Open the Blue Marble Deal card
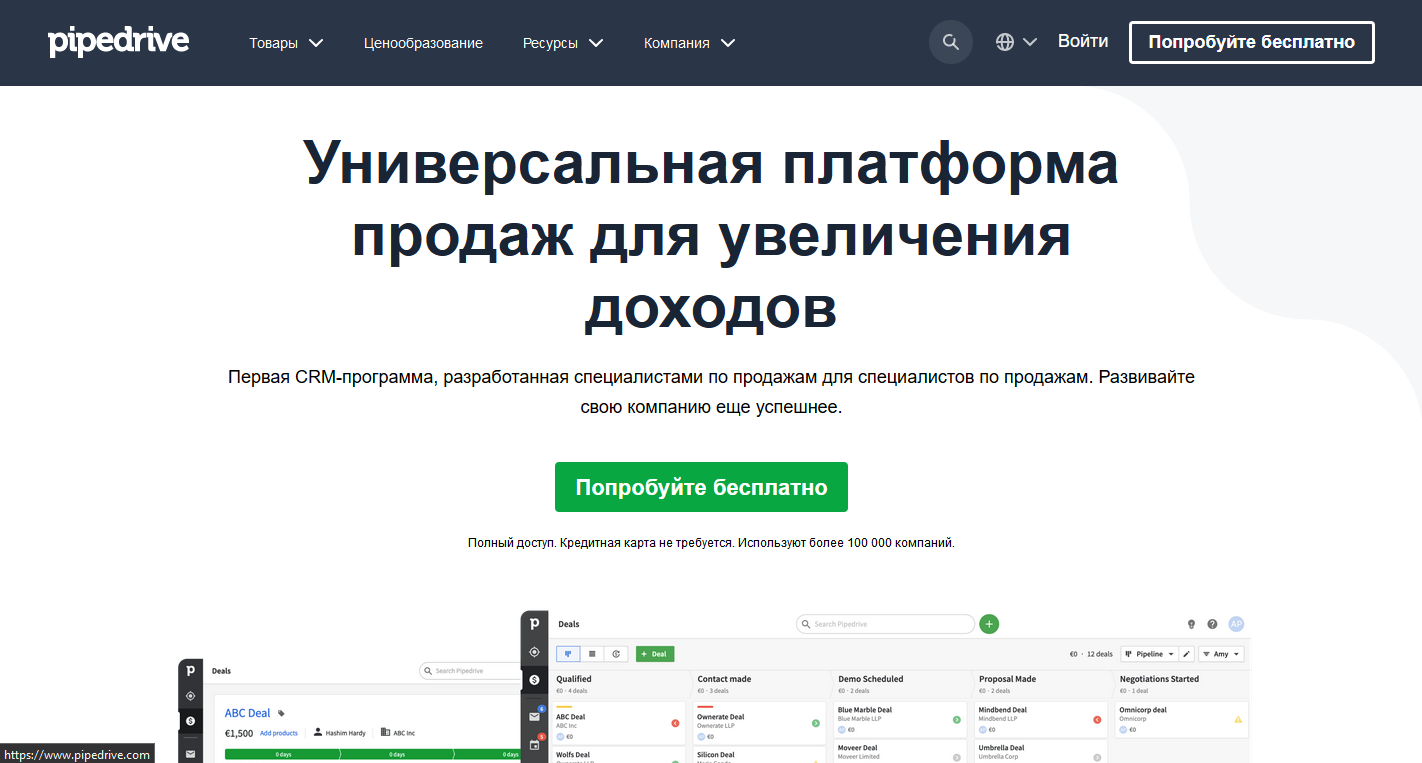Image resolution: width=1422 pixels, height=763 pixels. [x=900, y=720]
